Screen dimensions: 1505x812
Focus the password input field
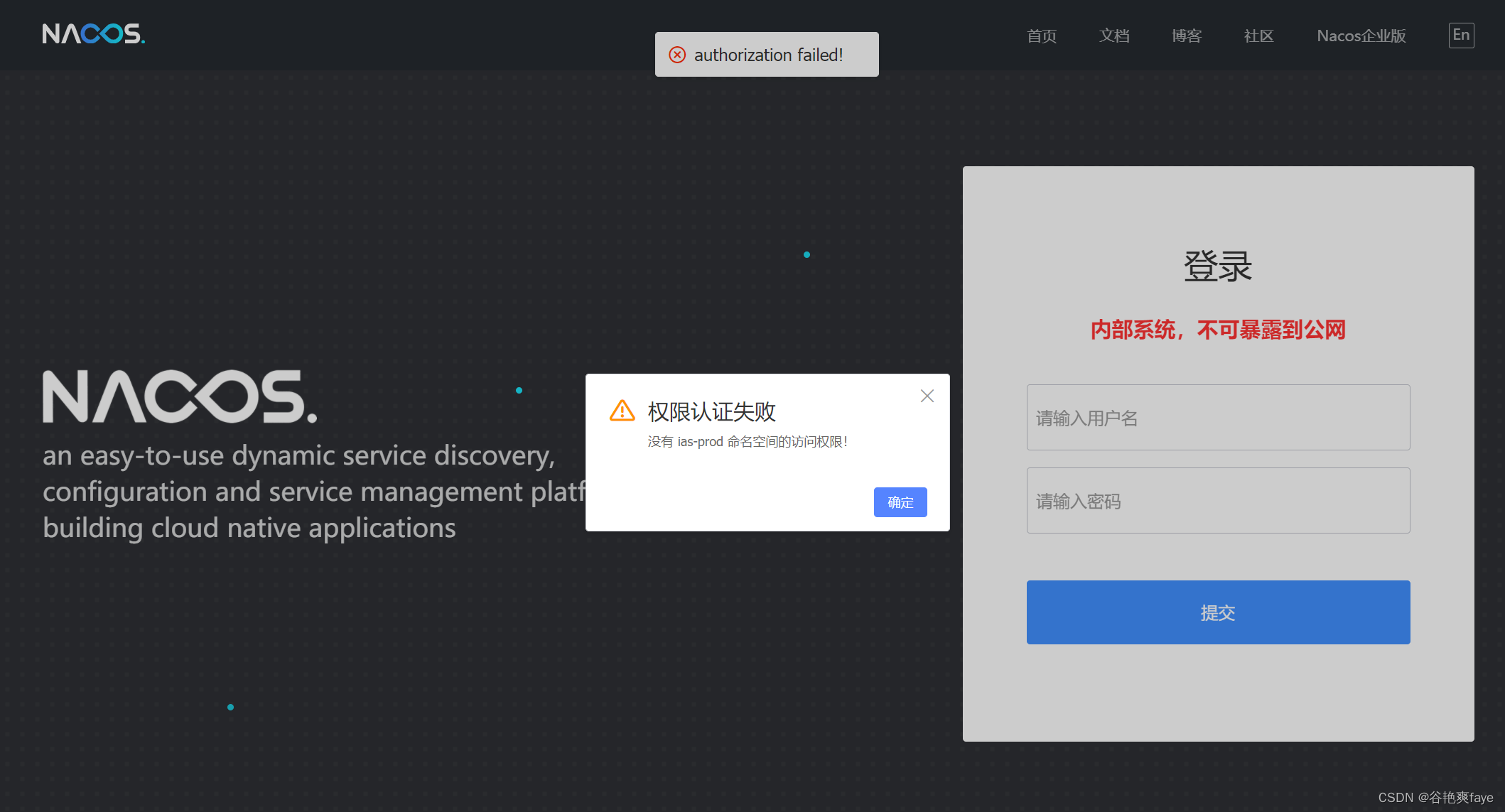pyautogui.click(x=1217, y=501)
